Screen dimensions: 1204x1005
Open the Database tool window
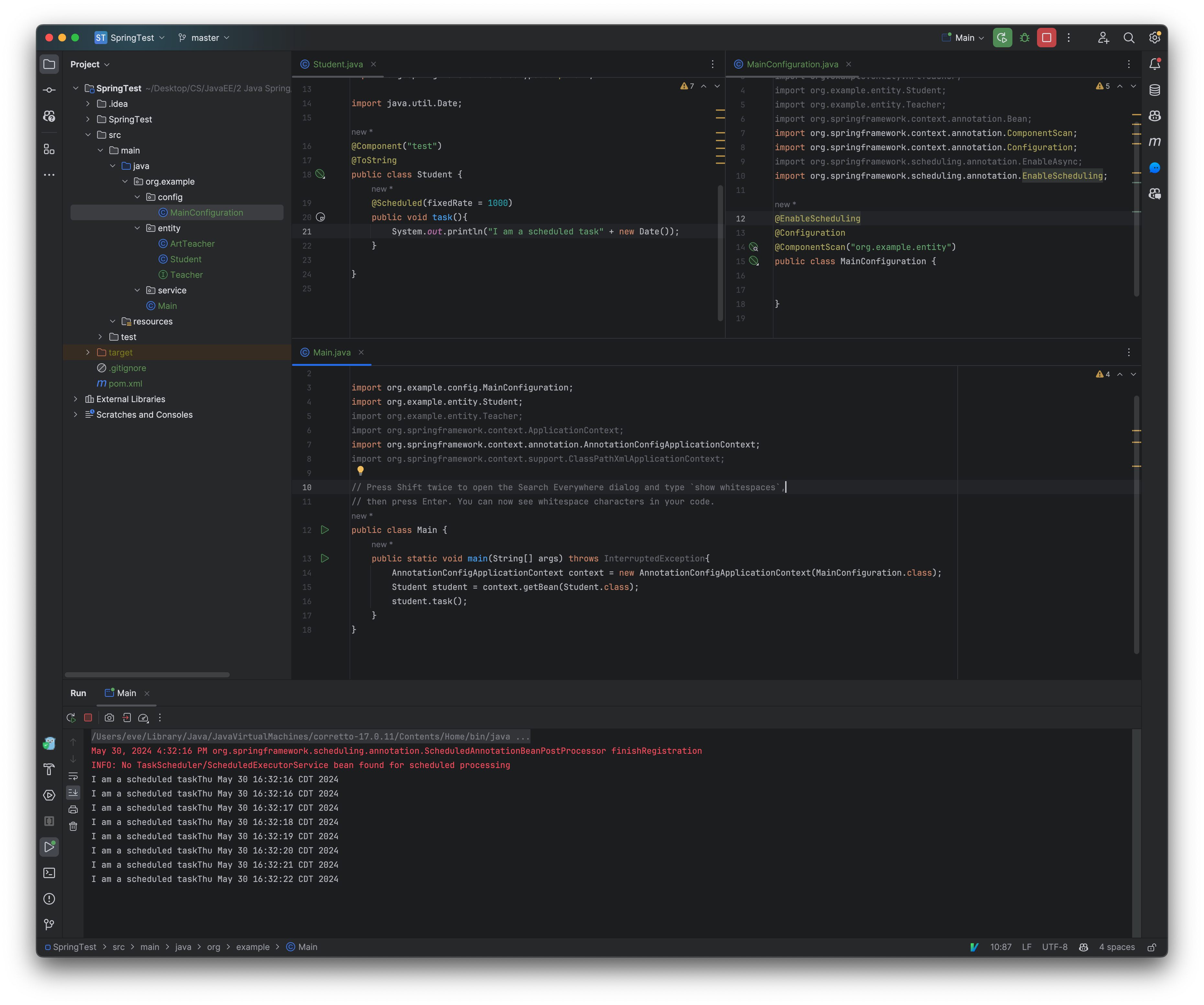point(1155,89)
